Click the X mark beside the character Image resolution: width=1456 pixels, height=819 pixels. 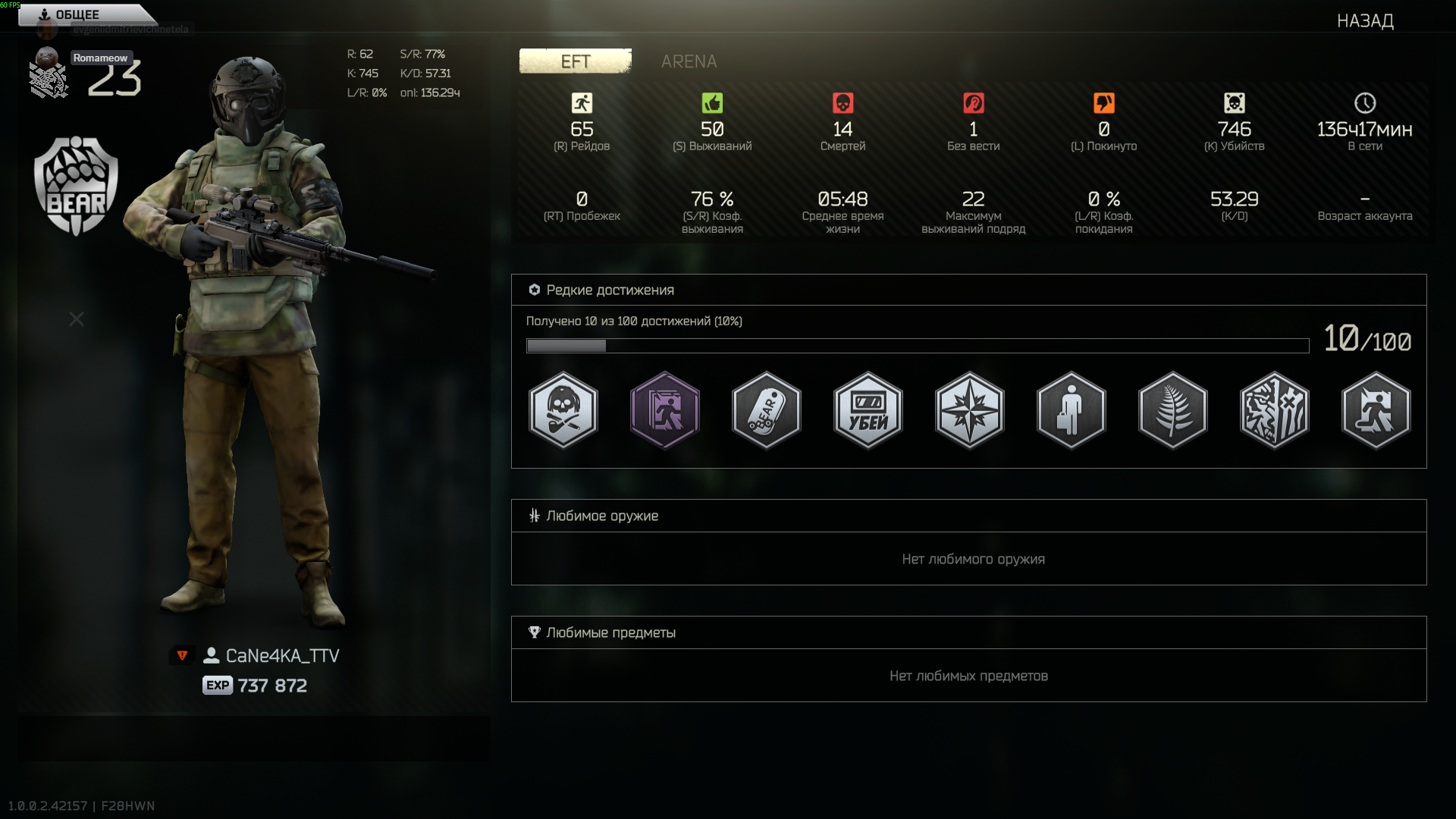tap(77, 319)
